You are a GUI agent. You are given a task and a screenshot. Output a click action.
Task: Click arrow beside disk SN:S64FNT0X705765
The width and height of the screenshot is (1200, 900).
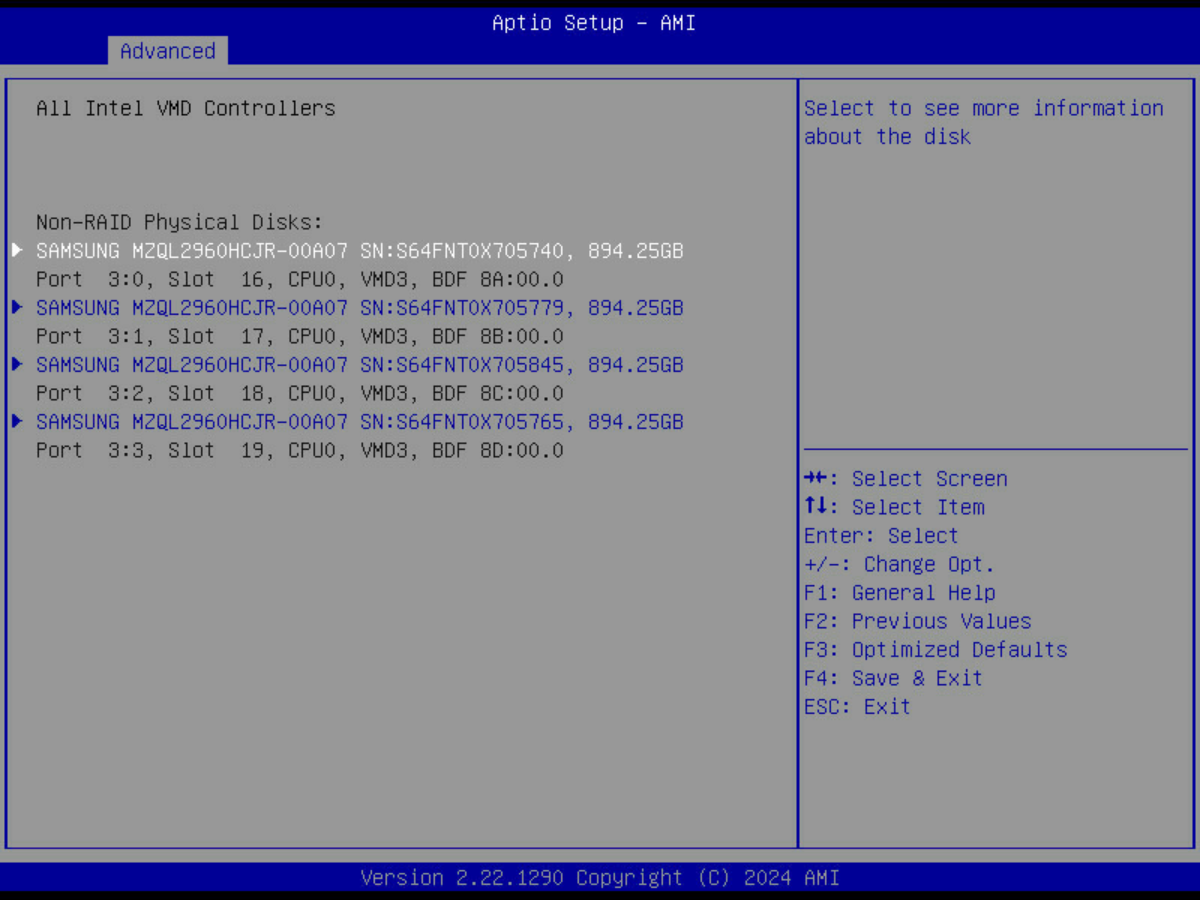click(x=17, y=421)
